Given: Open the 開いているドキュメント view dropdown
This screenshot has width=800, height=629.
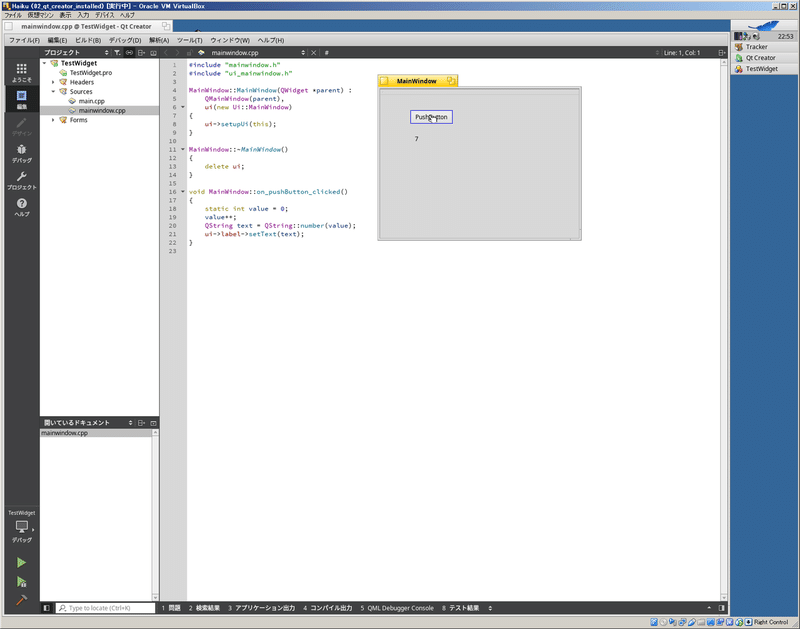Looking at the screenshot, I should point(87,423).
